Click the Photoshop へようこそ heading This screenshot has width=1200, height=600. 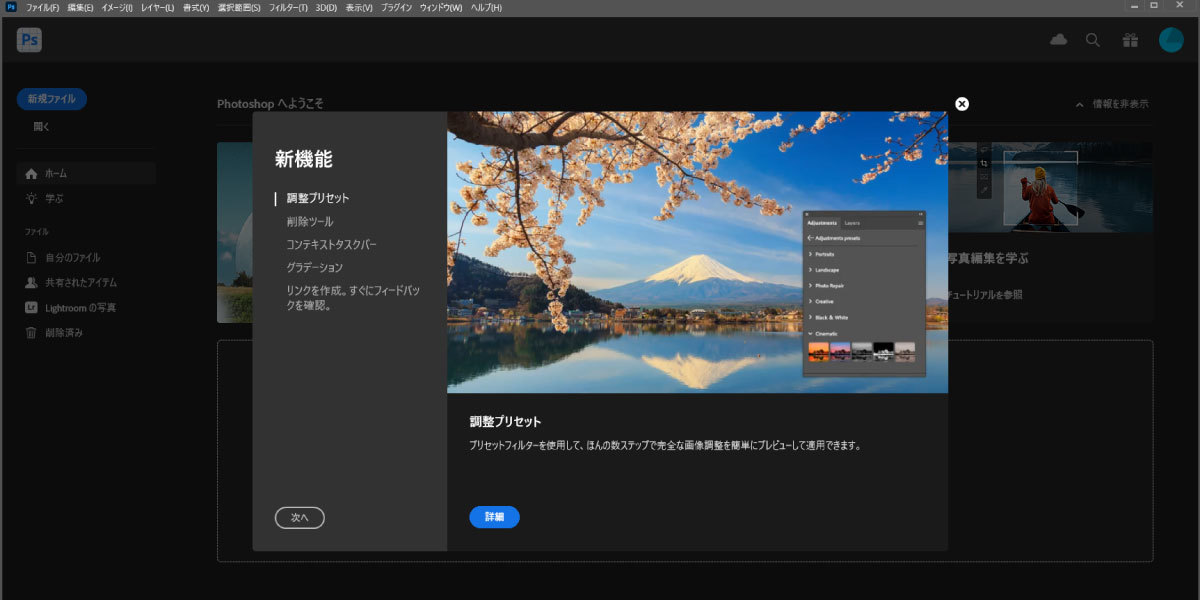coord(270,104)
